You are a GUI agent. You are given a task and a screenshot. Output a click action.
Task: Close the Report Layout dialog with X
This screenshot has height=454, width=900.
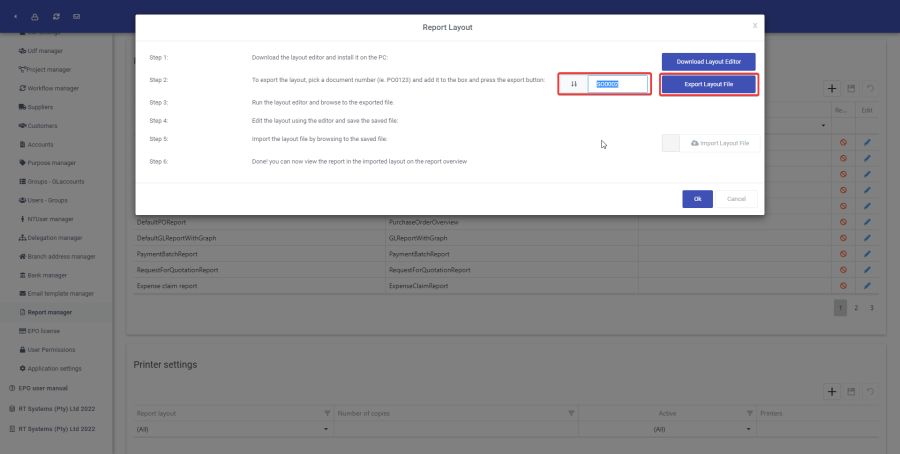click(755, 25)
